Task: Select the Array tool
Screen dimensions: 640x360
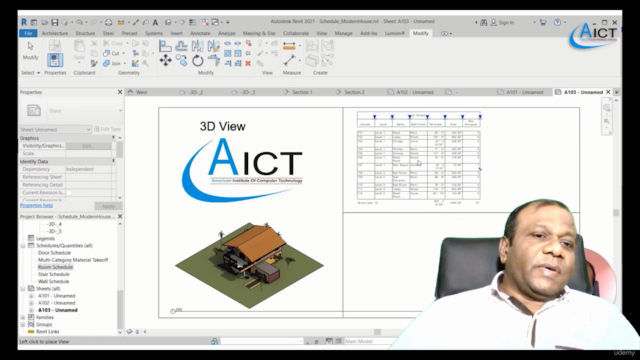Action: (x=228, y=53)
